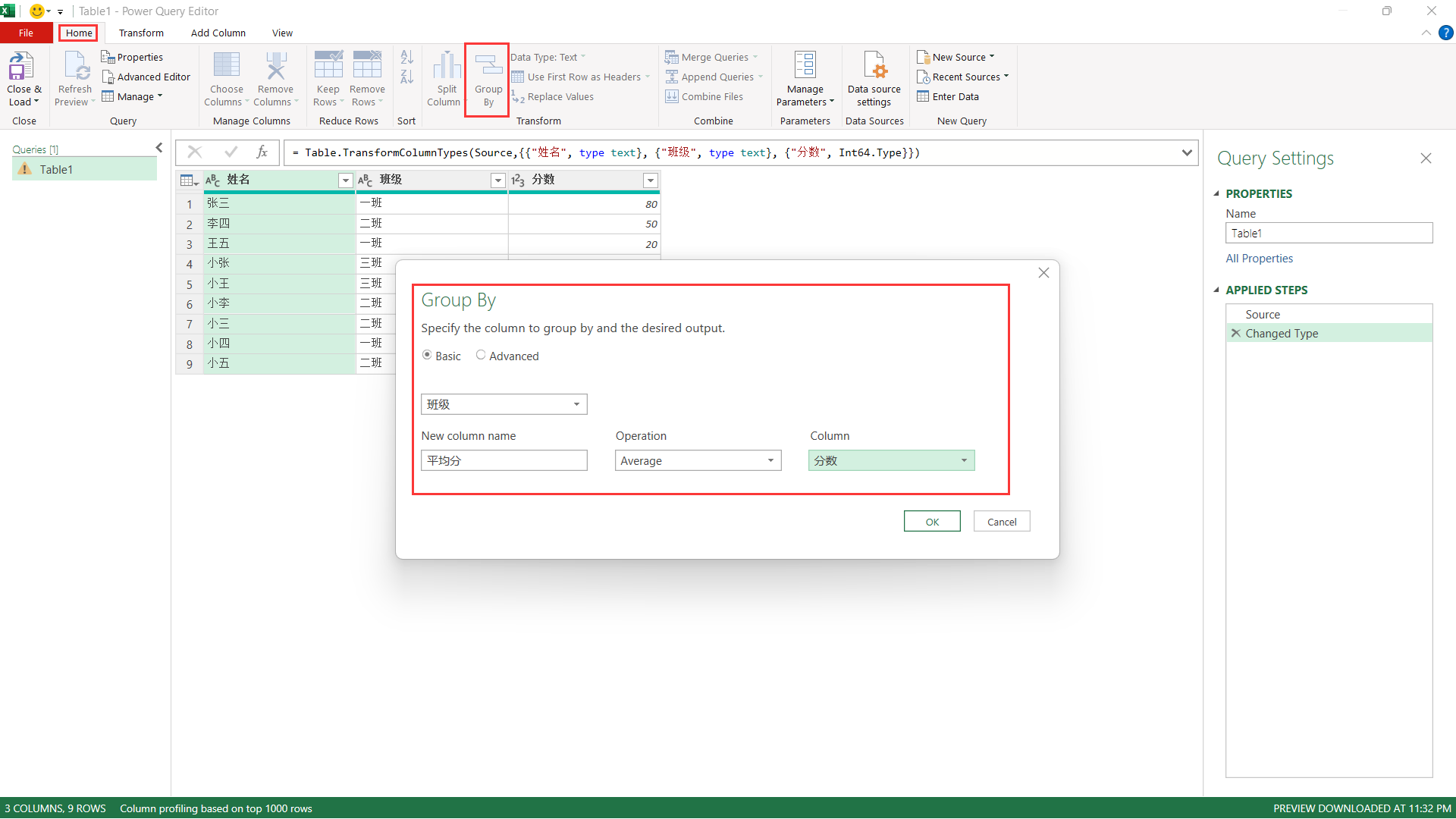This screenshot has height=819, width=1456.
Task: Open the Operation Average dropdown
Action: [698, 460]
